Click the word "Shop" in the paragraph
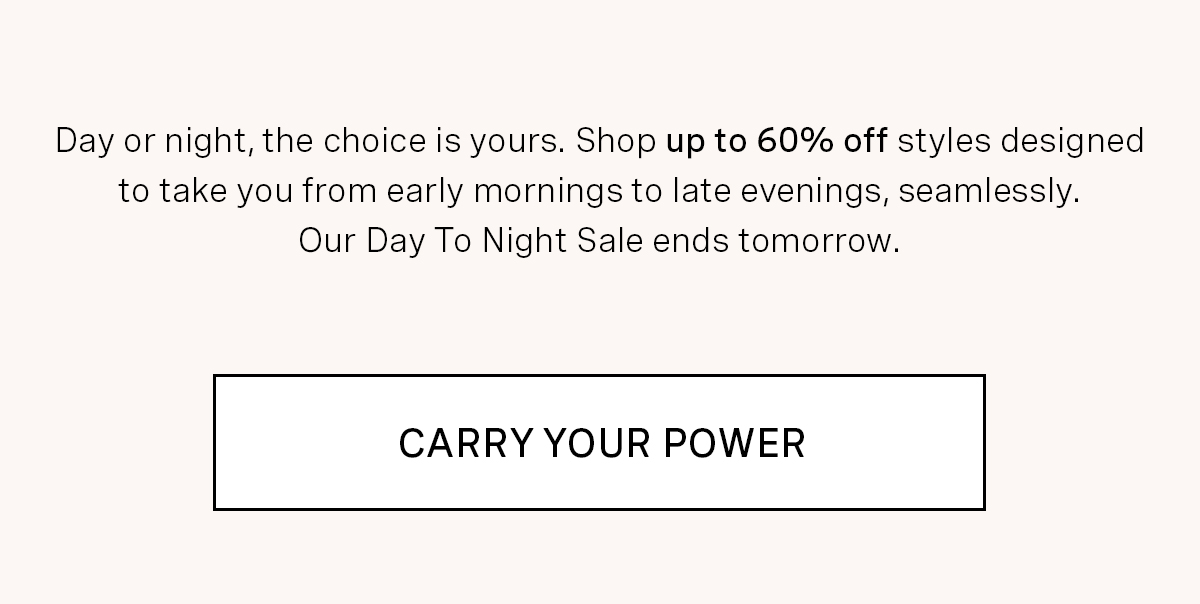 click(616, 141)
